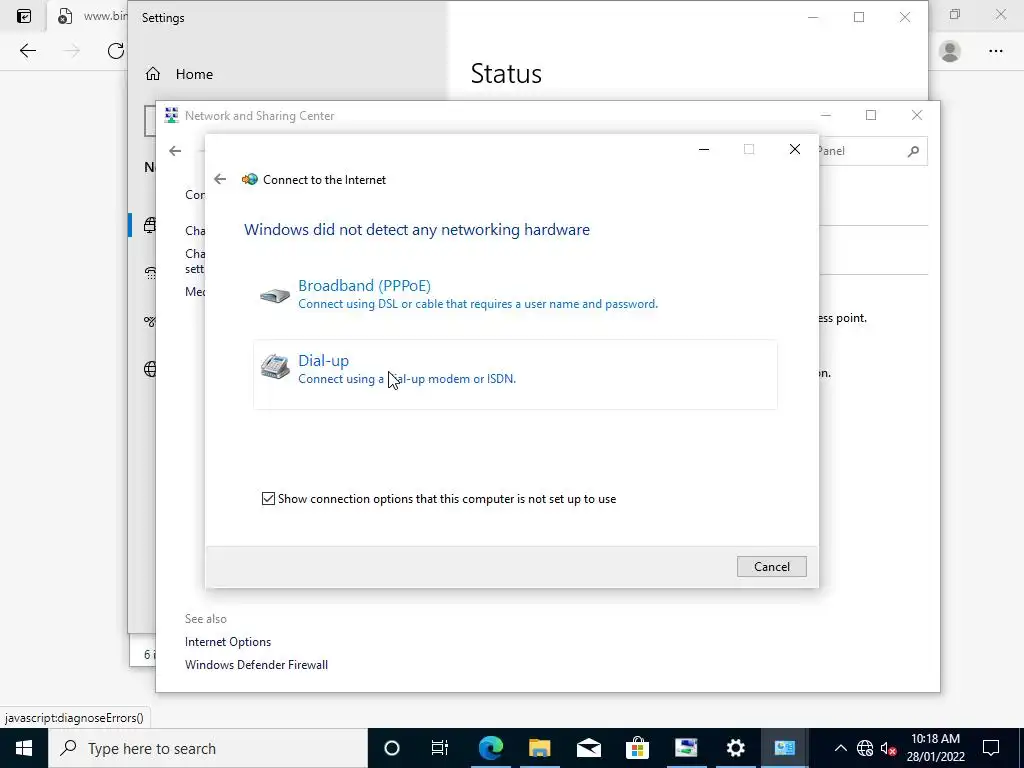This screenshot has height=768, width=1024.
Task: Open Internet Options under See also
Action: point(228,642)
